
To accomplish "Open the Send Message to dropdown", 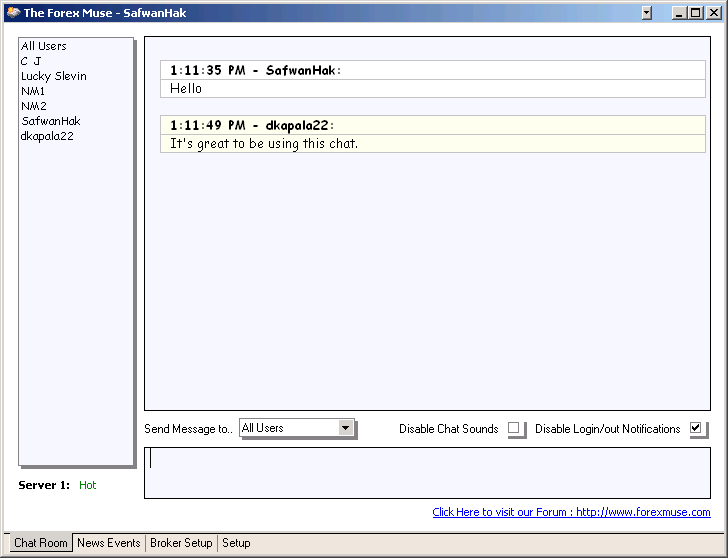I will click(x=346, y=428).
